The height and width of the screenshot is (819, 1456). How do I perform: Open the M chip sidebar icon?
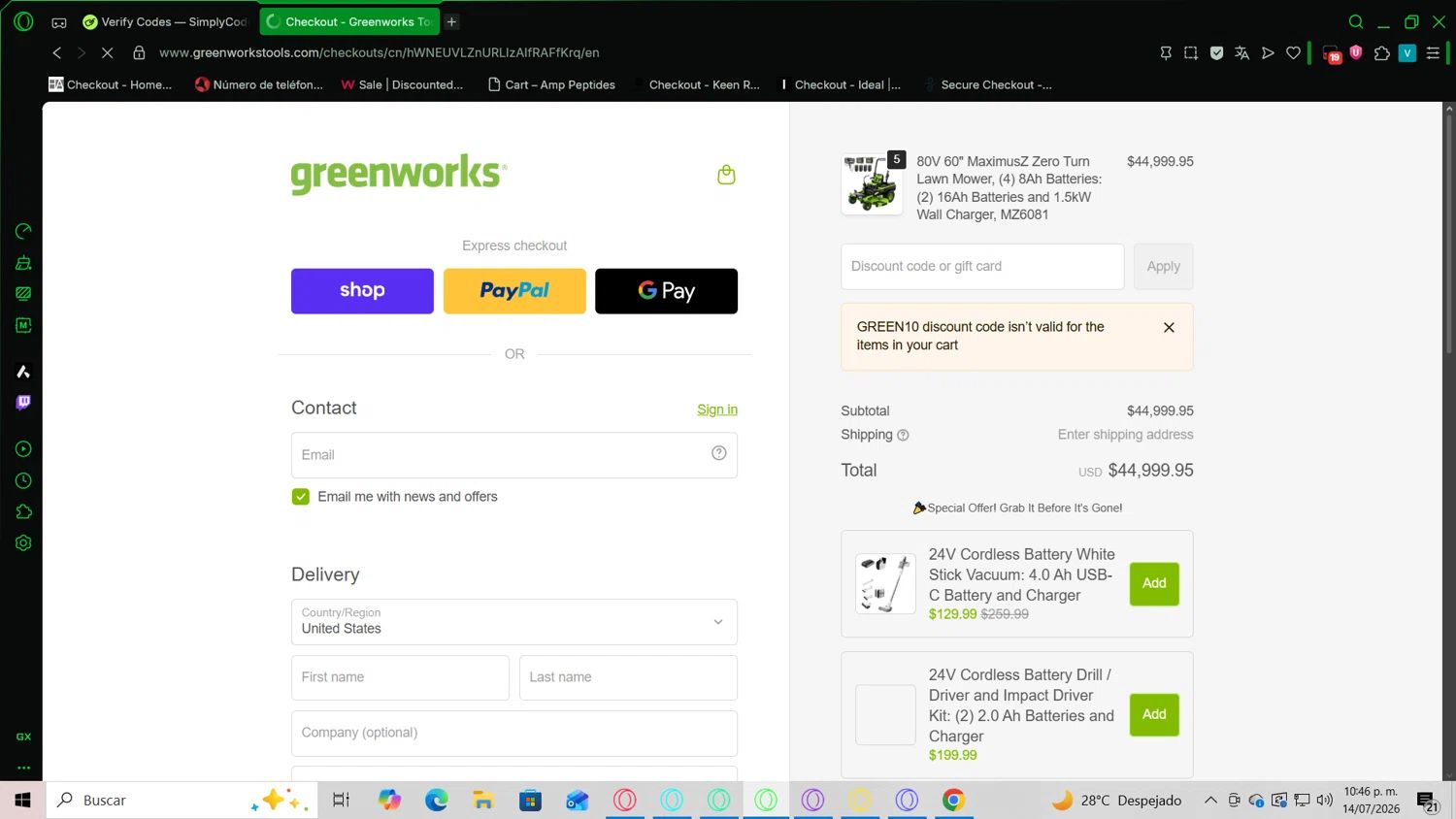tap(23, 325)
